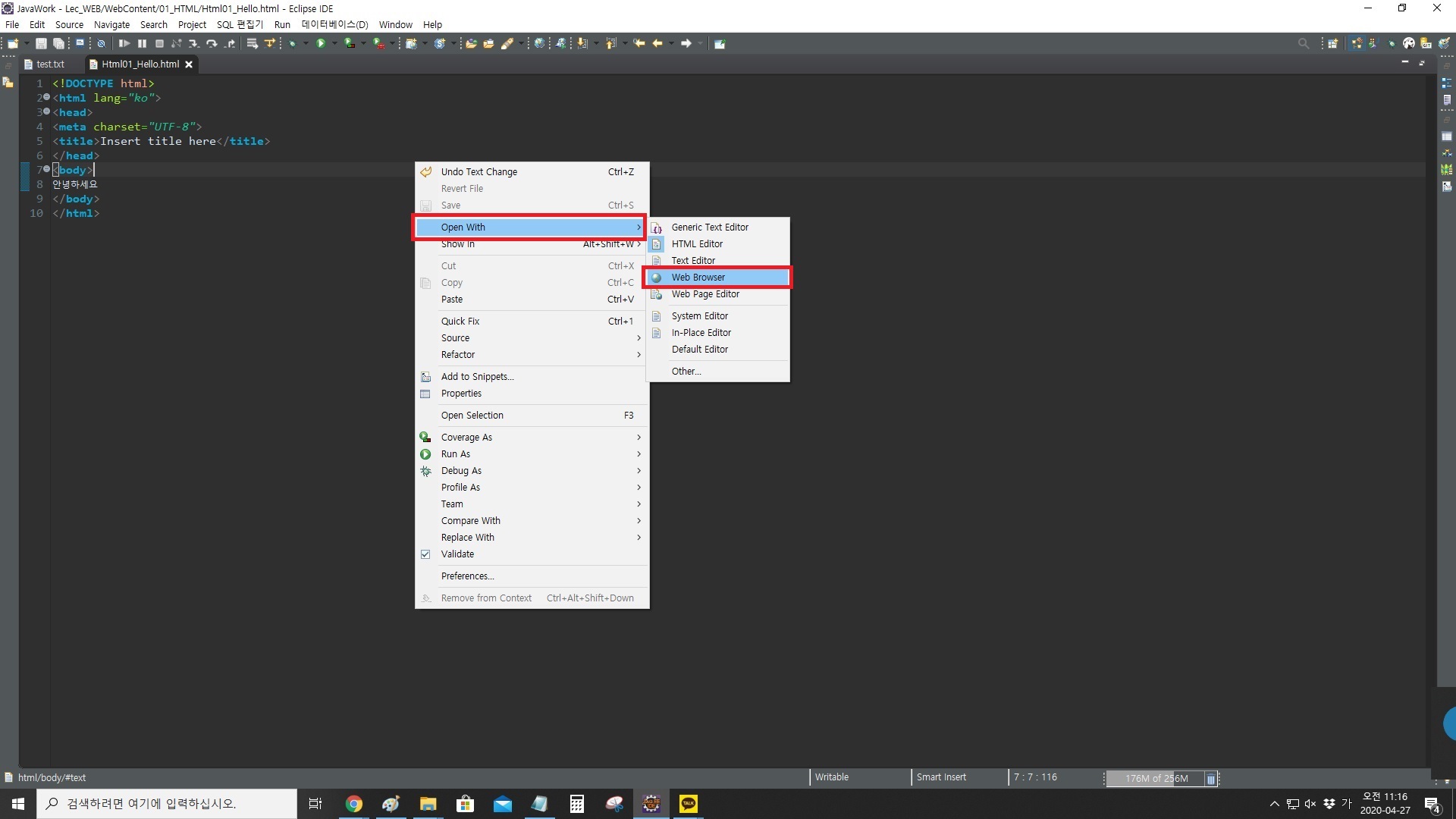Select Web Browser from Open With
1456x819 pixels.
698,278
